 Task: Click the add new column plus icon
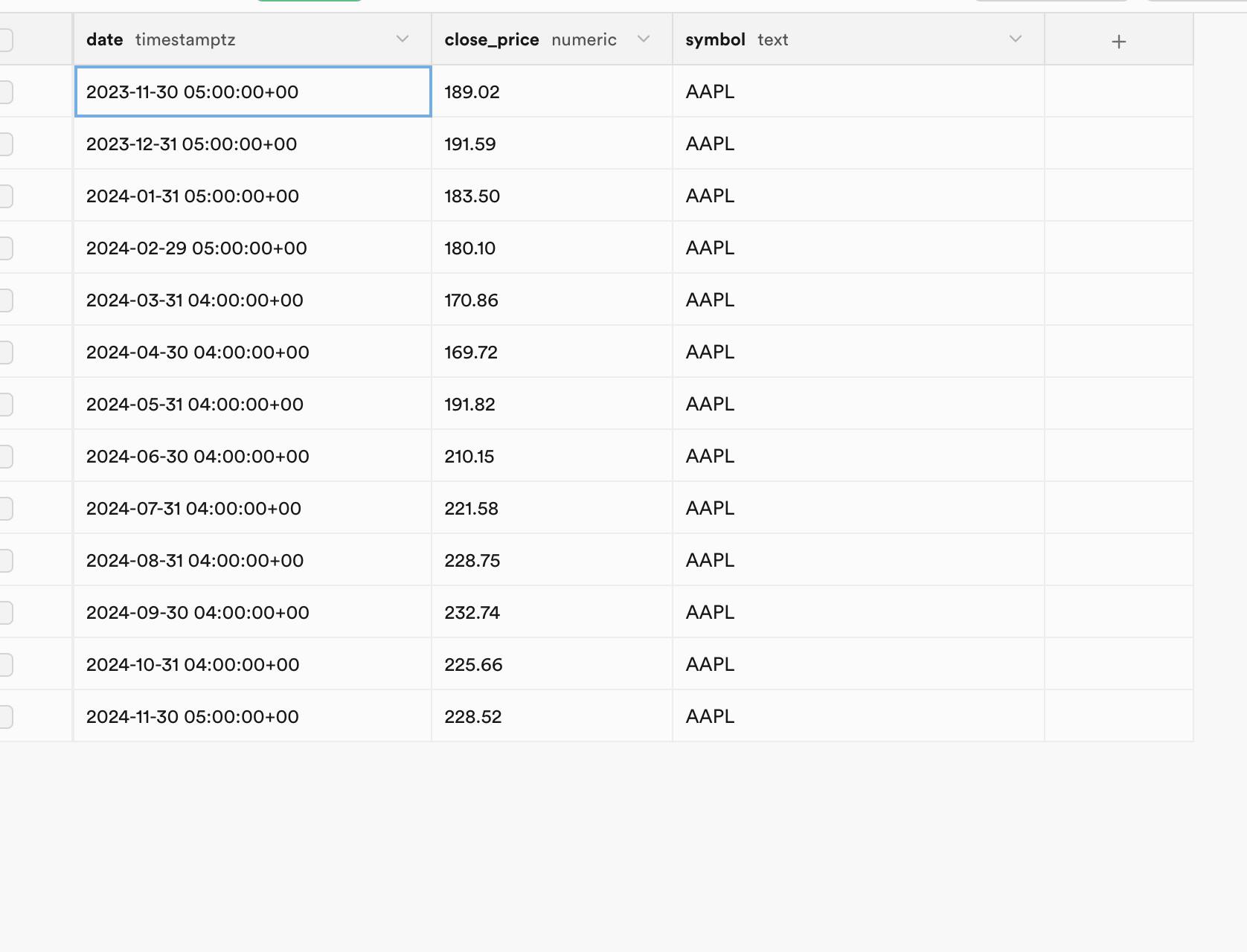click(1118, 42)
